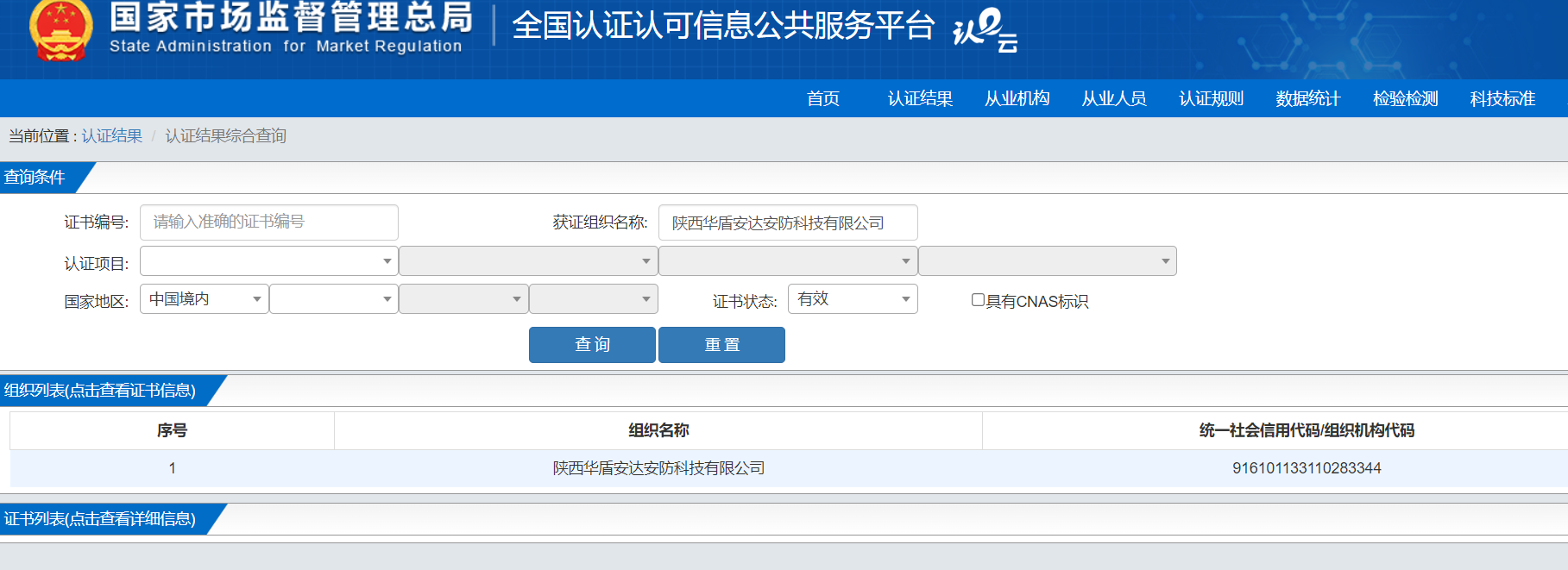
Task: Open the 数据统计 menu
Action: (x=1308, y=98)
